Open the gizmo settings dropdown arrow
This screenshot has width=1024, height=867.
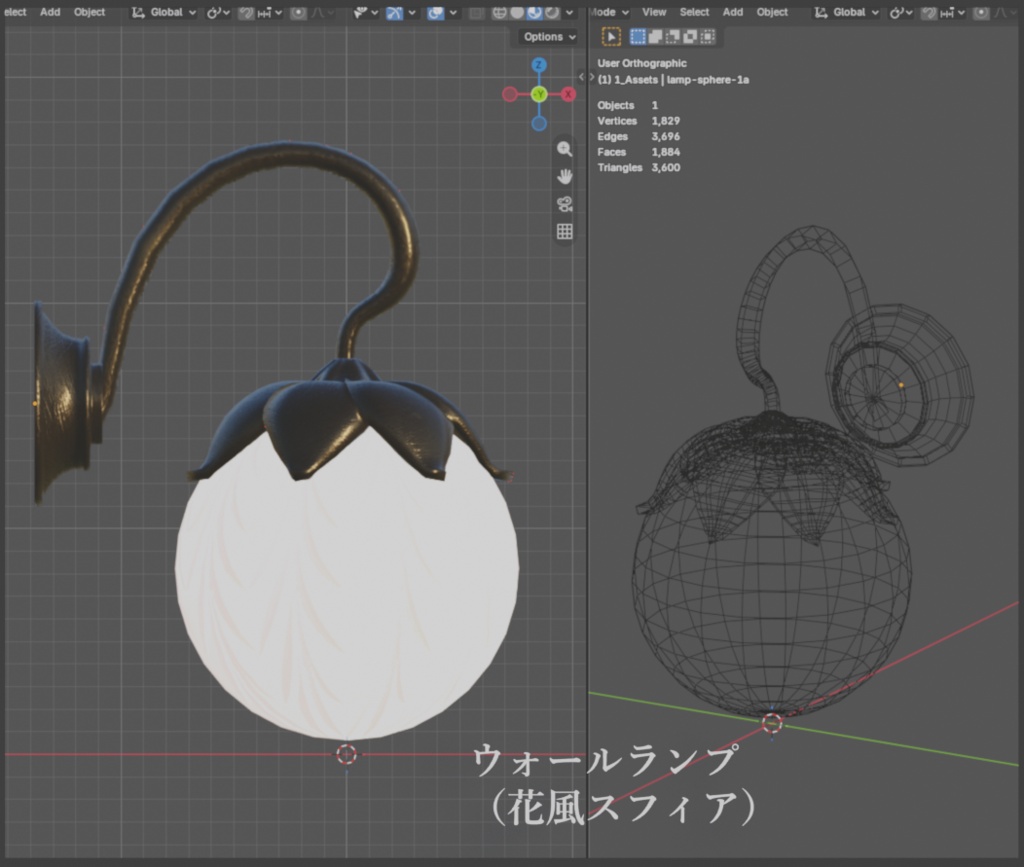coord(412,12)
